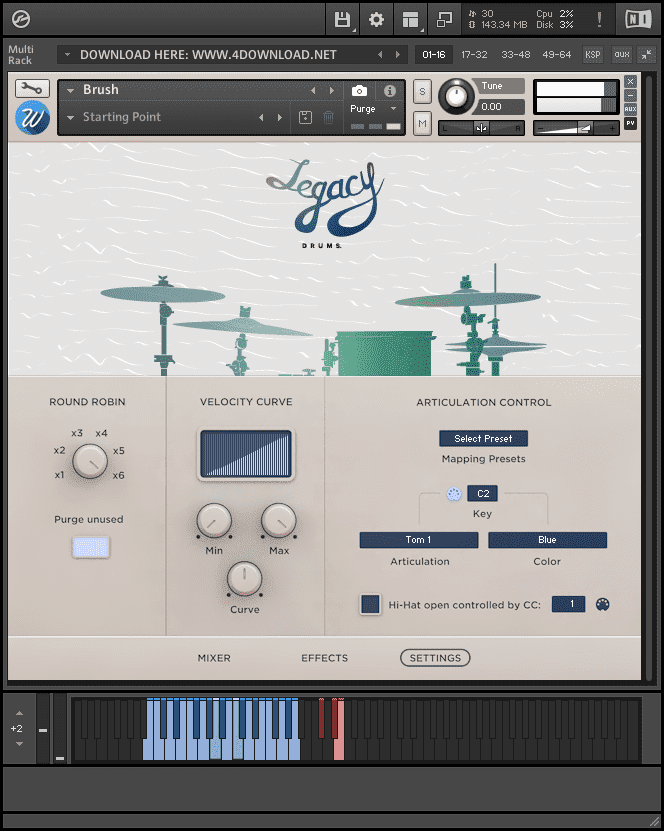Switch to rack page 01-16

(433, 55)
